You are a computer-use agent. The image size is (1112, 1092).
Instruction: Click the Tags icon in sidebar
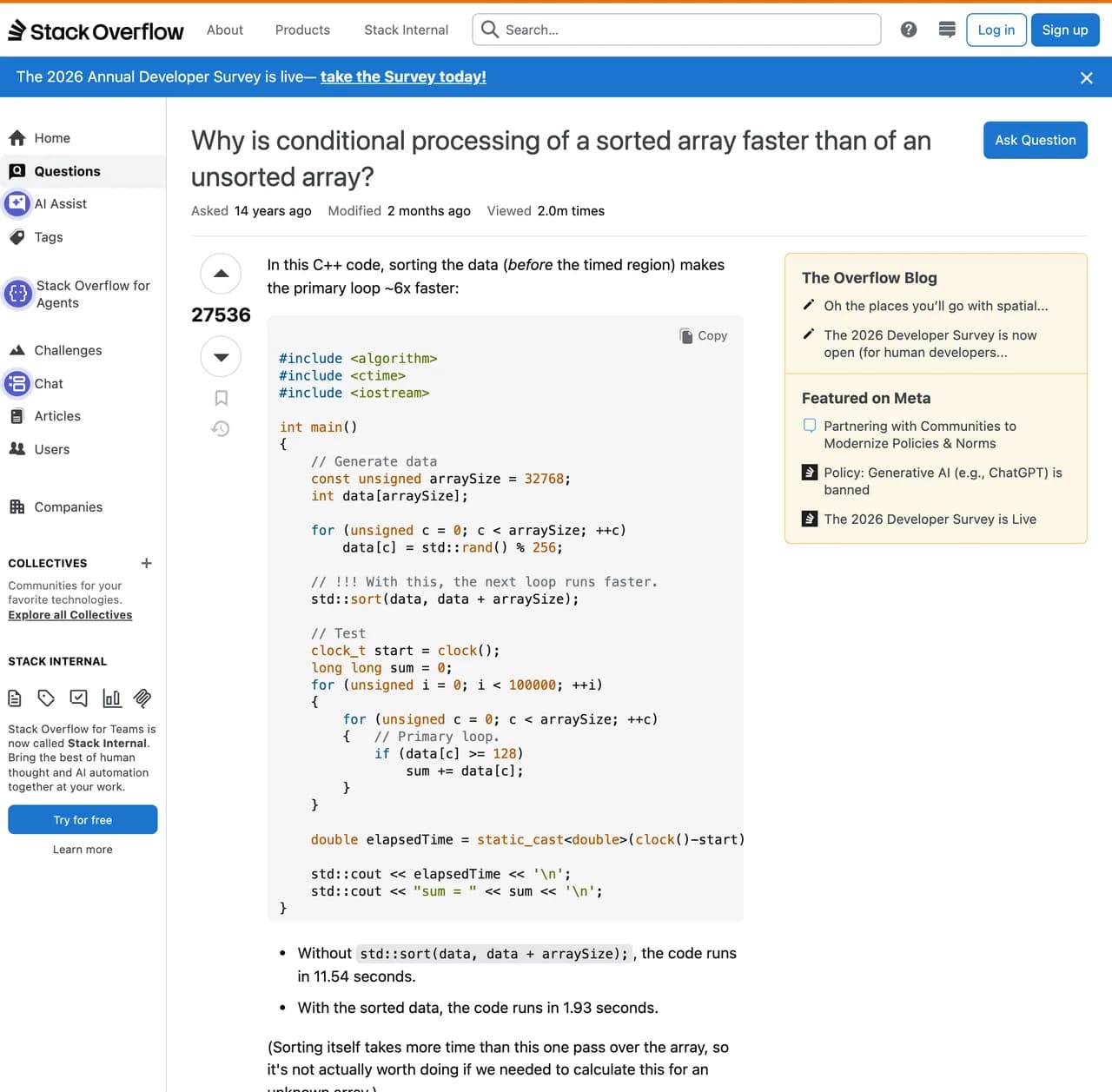(x=17, y=237)
